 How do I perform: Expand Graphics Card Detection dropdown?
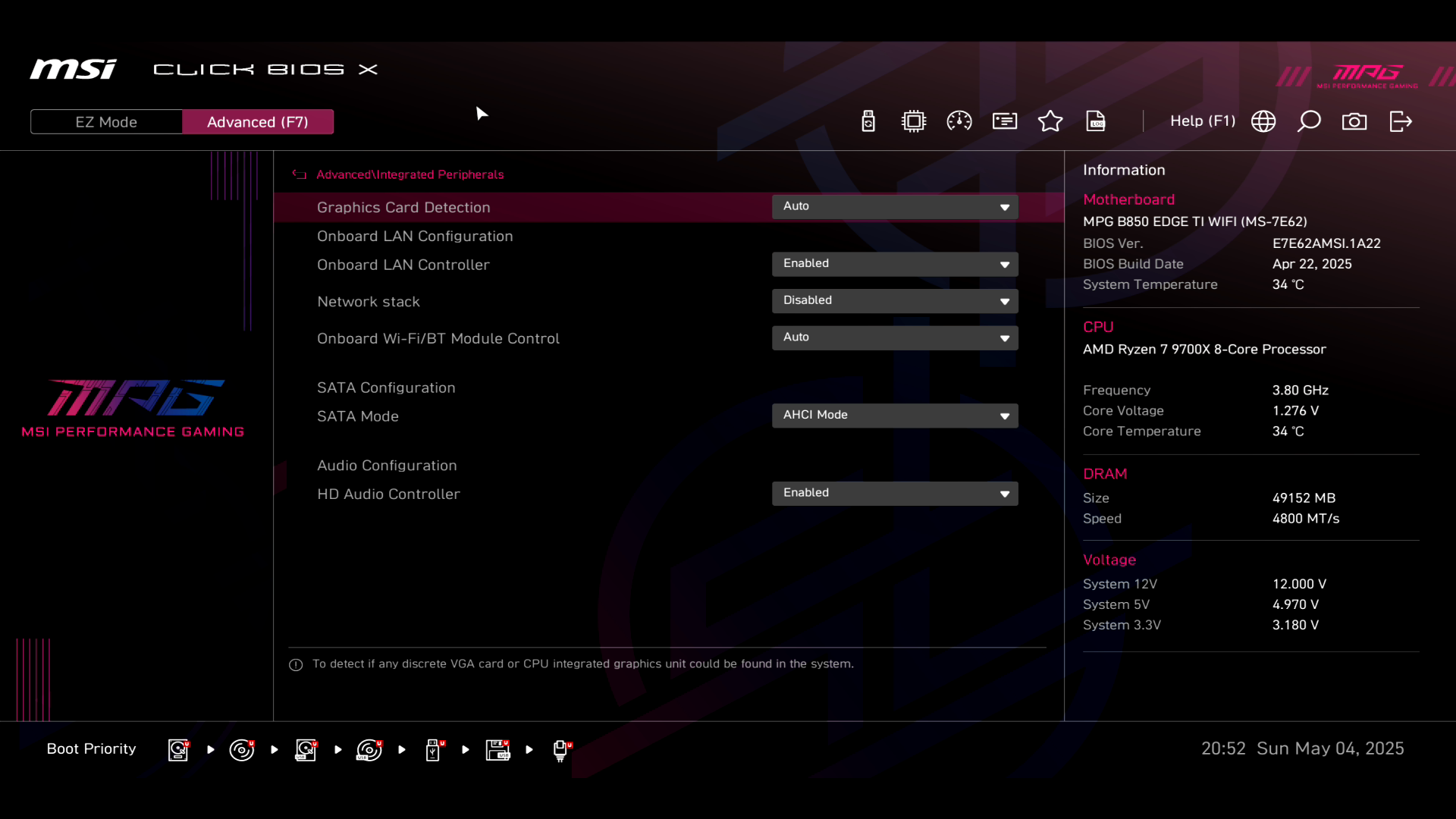pos(895,207)
